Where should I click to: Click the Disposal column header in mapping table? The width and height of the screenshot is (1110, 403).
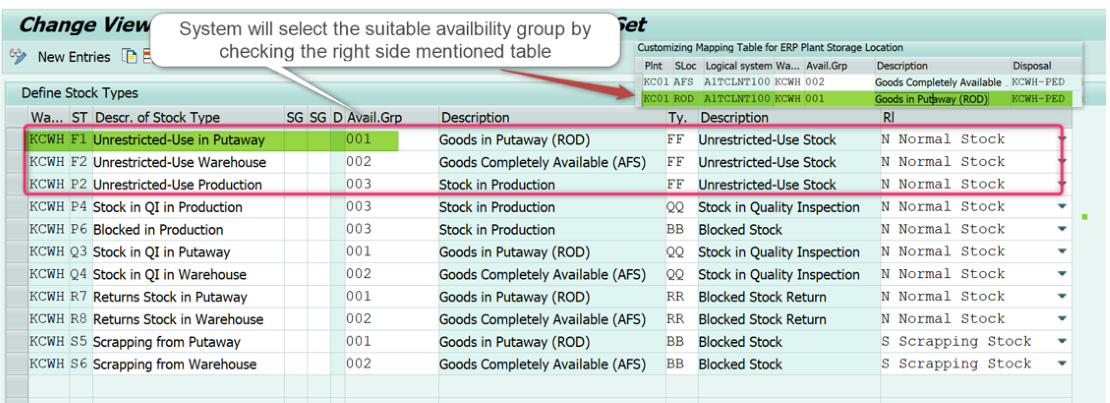click(x=1032, y=65)
